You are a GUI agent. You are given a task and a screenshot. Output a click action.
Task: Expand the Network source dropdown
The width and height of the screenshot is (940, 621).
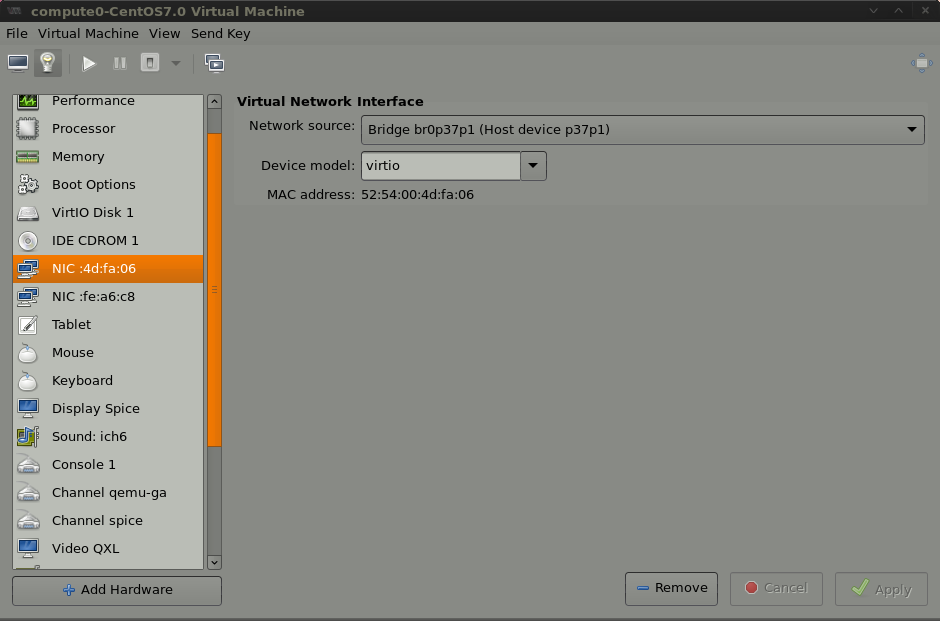(x=642, y=129)
